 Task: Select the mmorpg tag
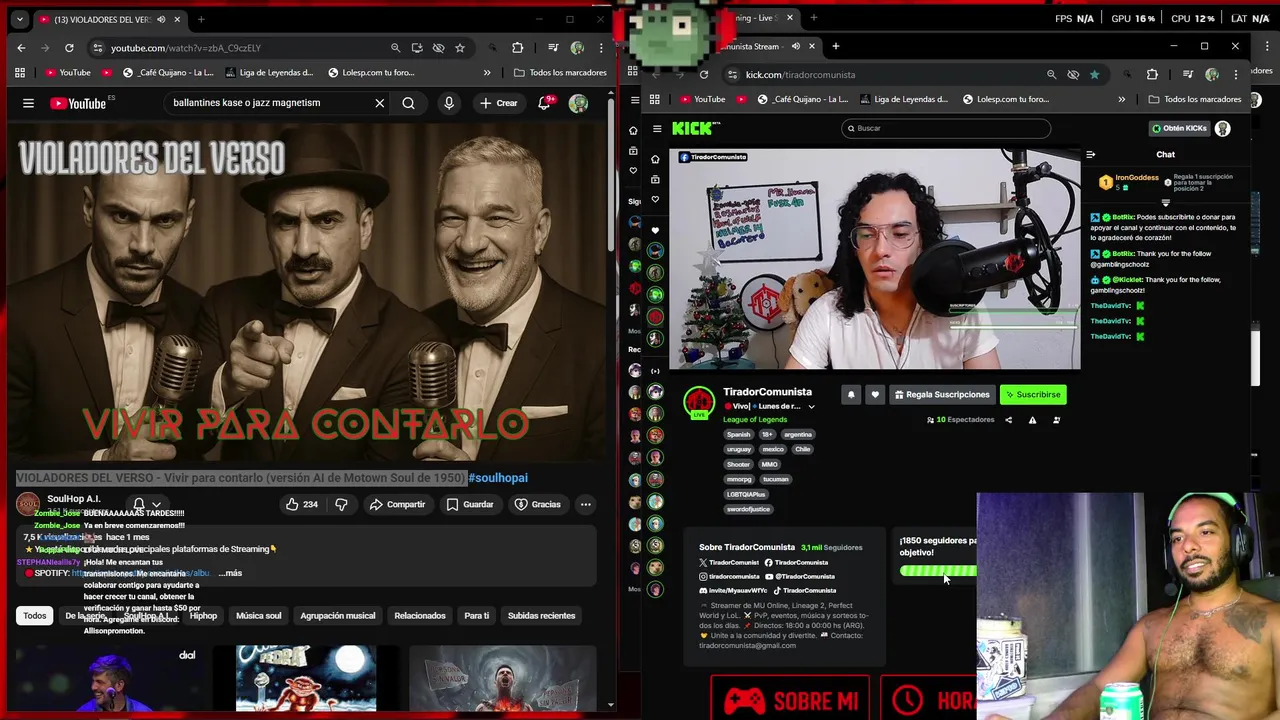(x=739, y=479)
